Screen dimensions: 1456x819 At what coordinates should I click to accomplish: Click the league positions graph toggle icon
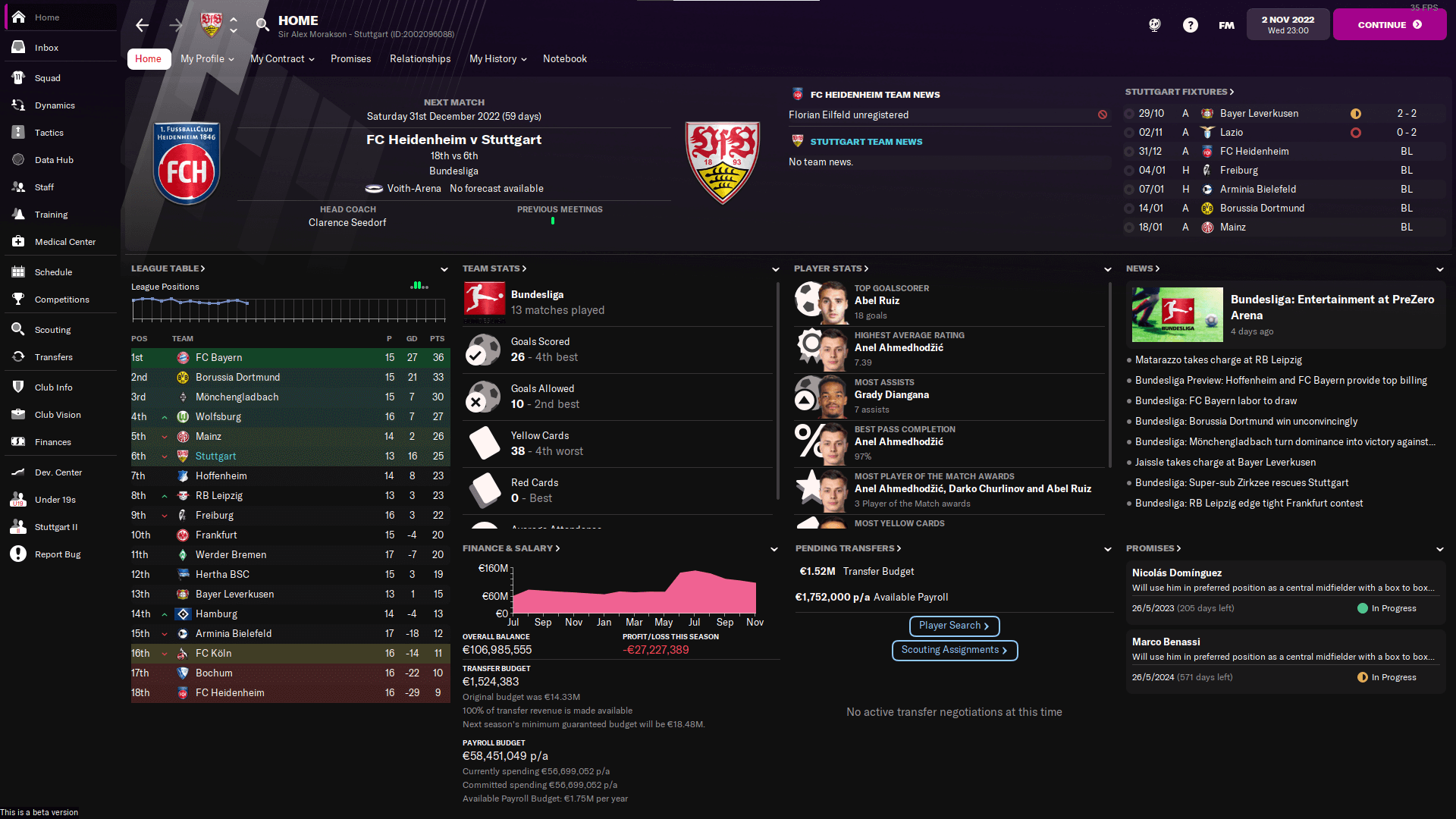click(x=419, y=286)
